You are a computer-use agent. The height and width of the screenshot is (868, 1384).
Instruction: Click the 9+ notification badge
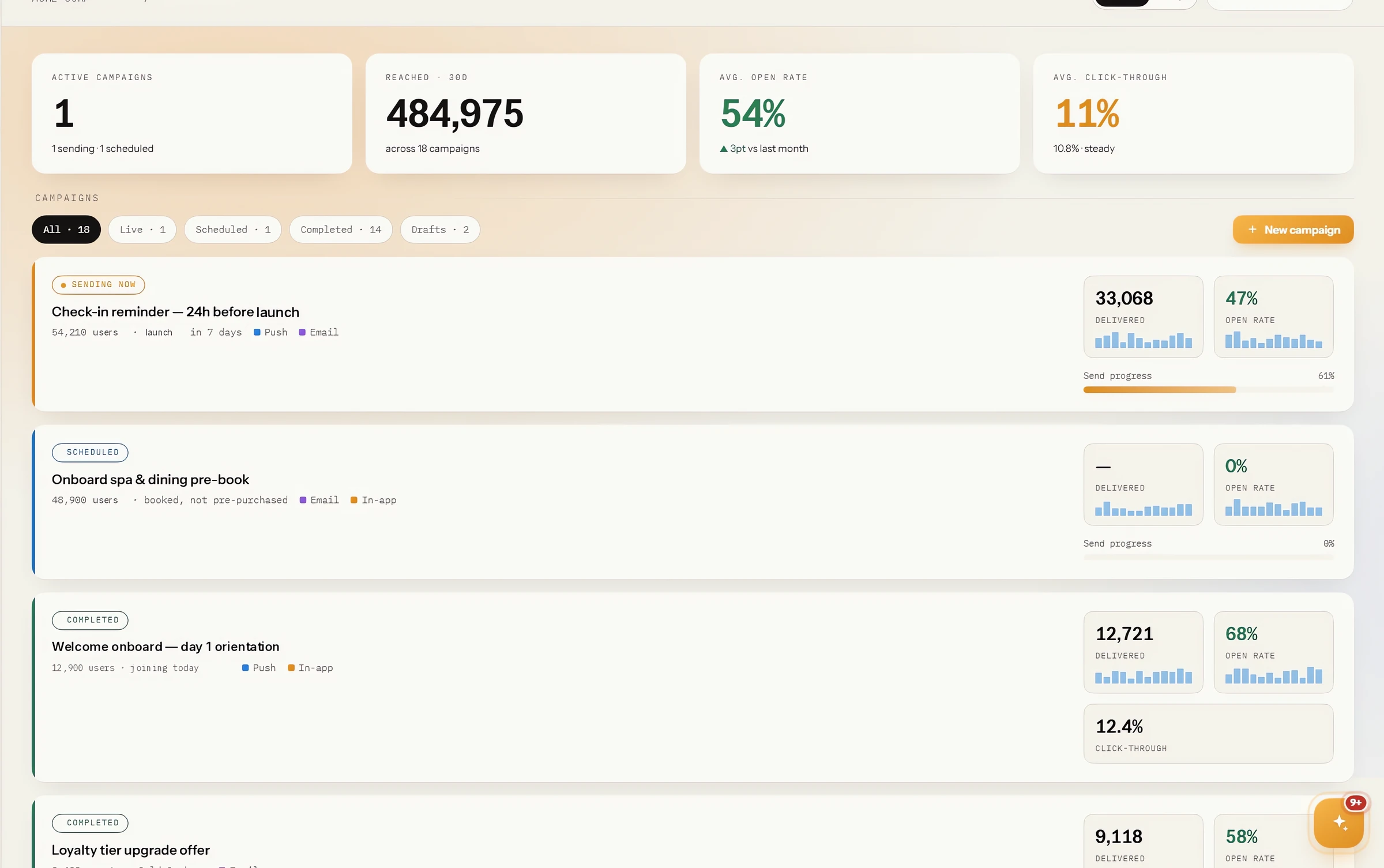pos(1355,802)
